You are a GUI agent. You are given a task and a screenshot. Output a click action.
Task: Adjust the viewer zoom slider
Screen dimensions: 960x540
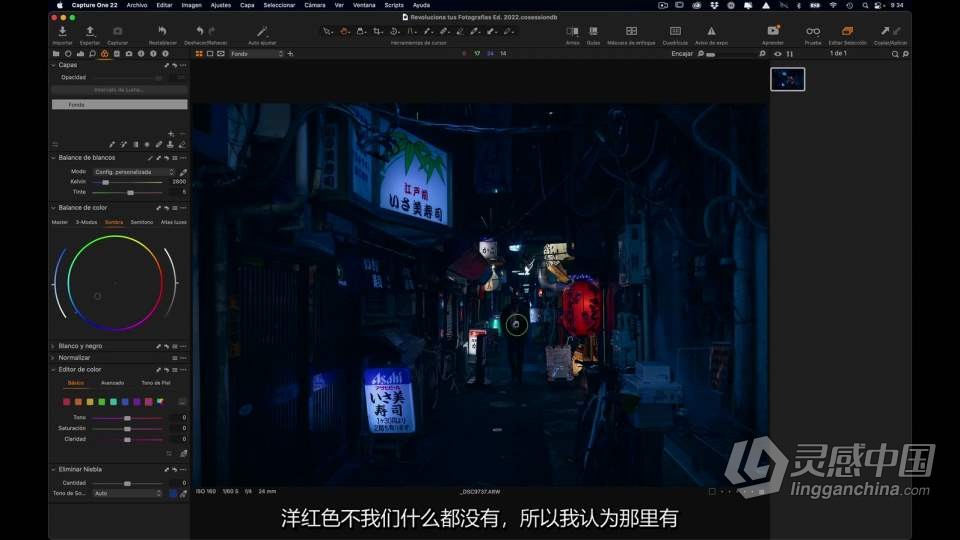click(x=732, y=54)
